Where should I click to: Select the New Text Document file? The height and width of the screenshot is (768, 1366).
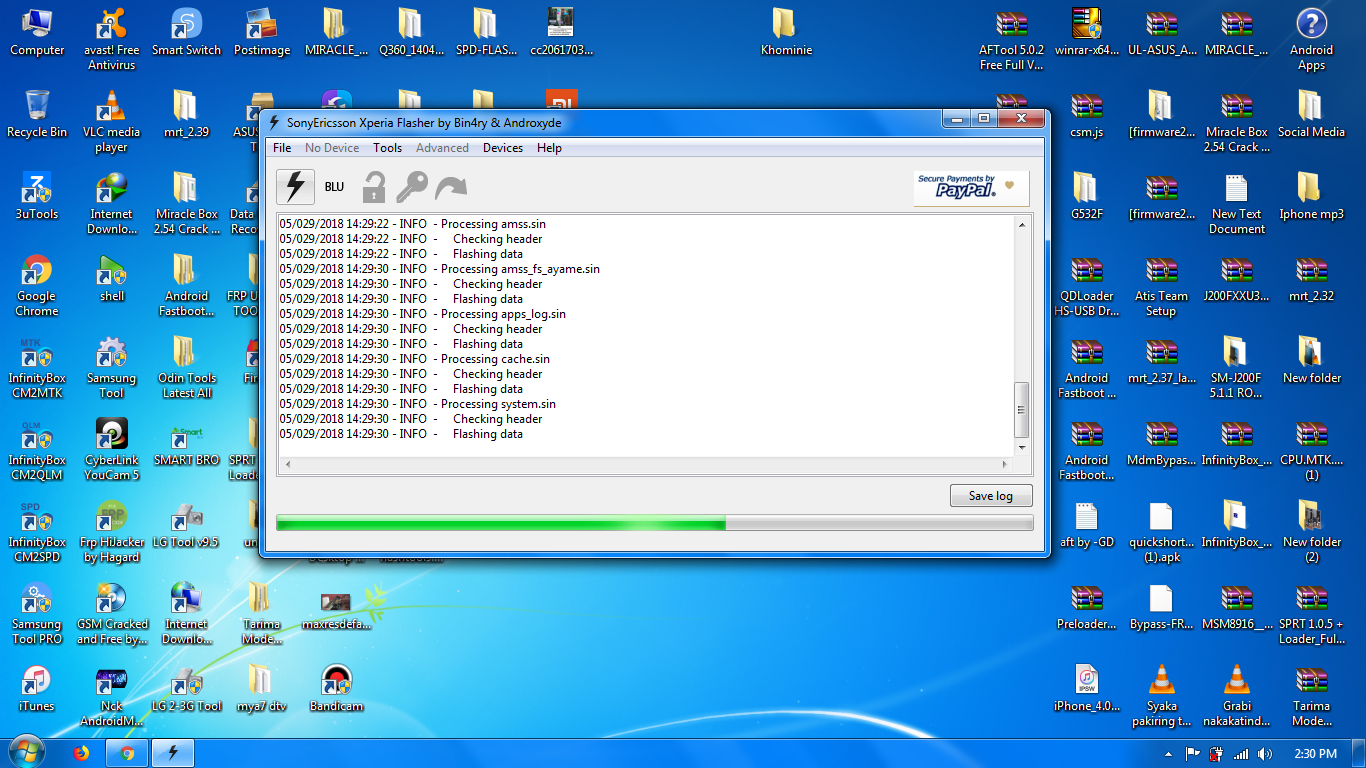[x=1237, y=203]
